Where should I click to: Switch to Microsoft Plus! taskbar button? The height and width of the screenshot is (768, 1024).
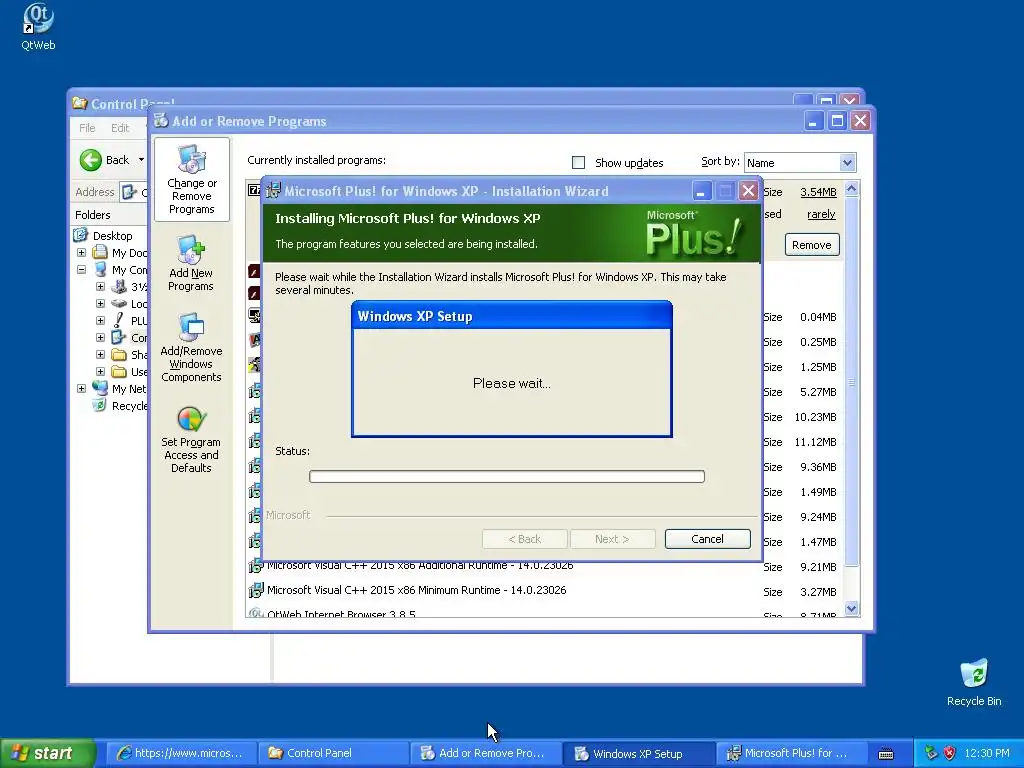pos(791,753)
